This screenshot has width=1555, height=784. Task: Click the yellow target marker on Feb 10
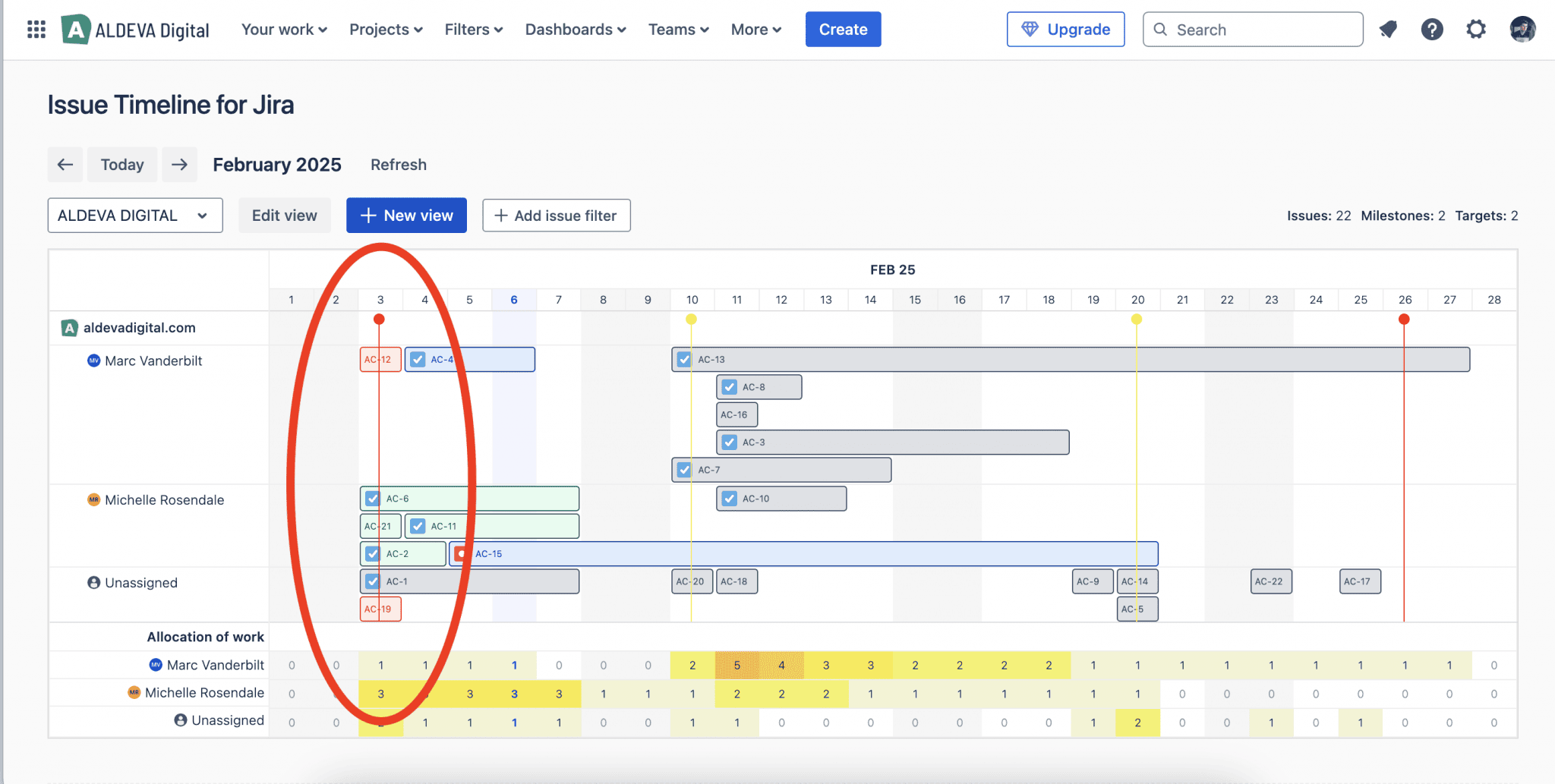pyautogui.click(x=691, y=320)
